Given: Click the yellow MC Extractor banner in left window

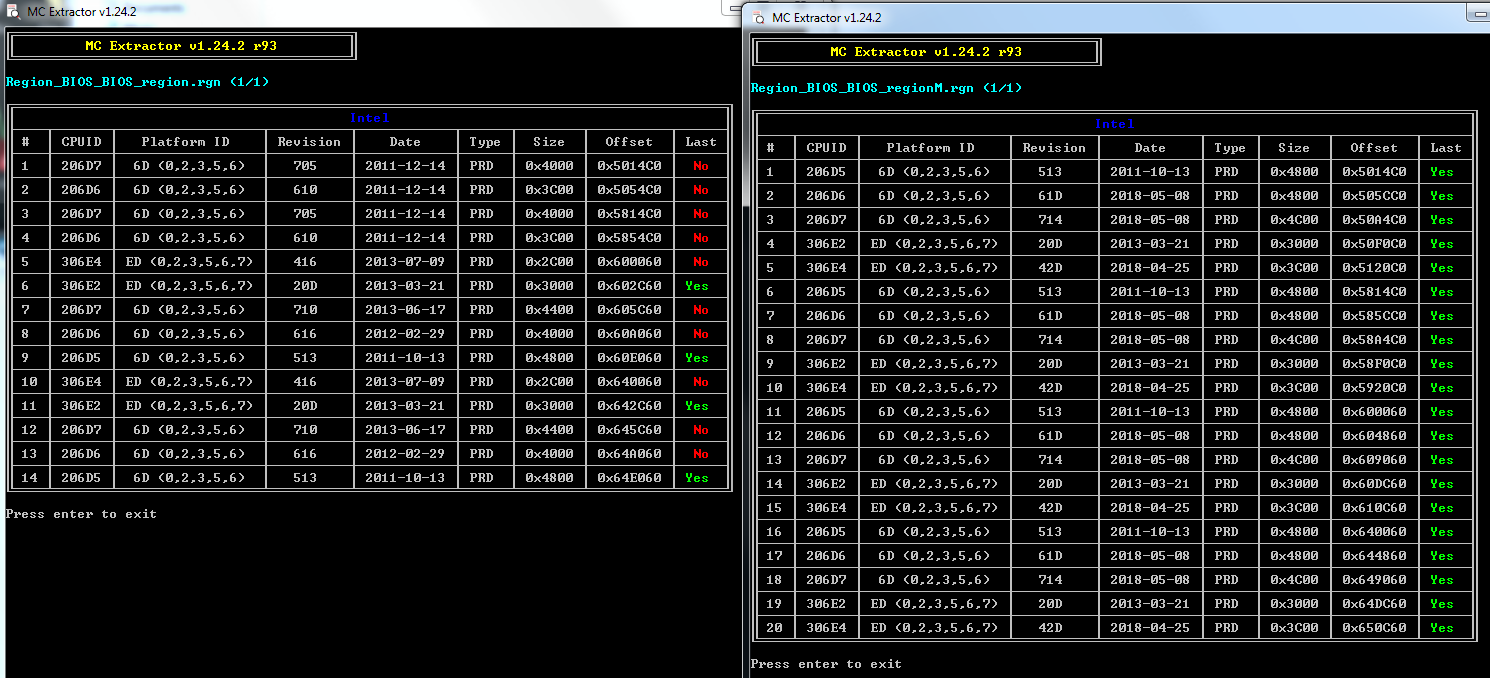Looking at the screenshot, I should [181, 46].
